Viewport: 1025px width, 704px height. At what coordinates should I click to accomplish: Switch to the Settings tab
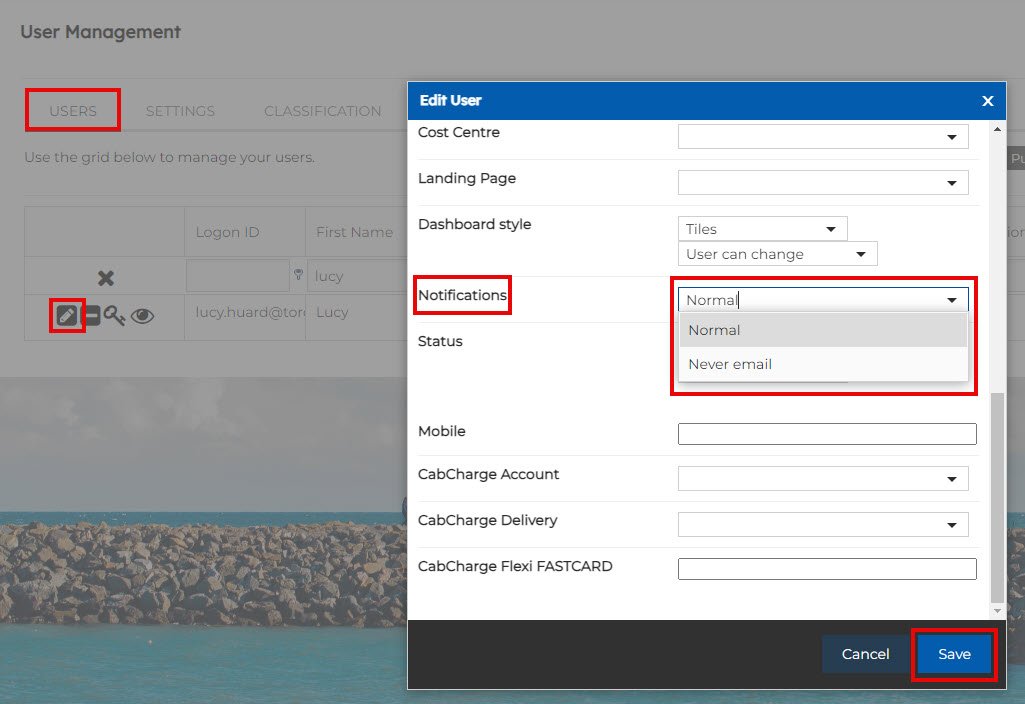(180, 111)
